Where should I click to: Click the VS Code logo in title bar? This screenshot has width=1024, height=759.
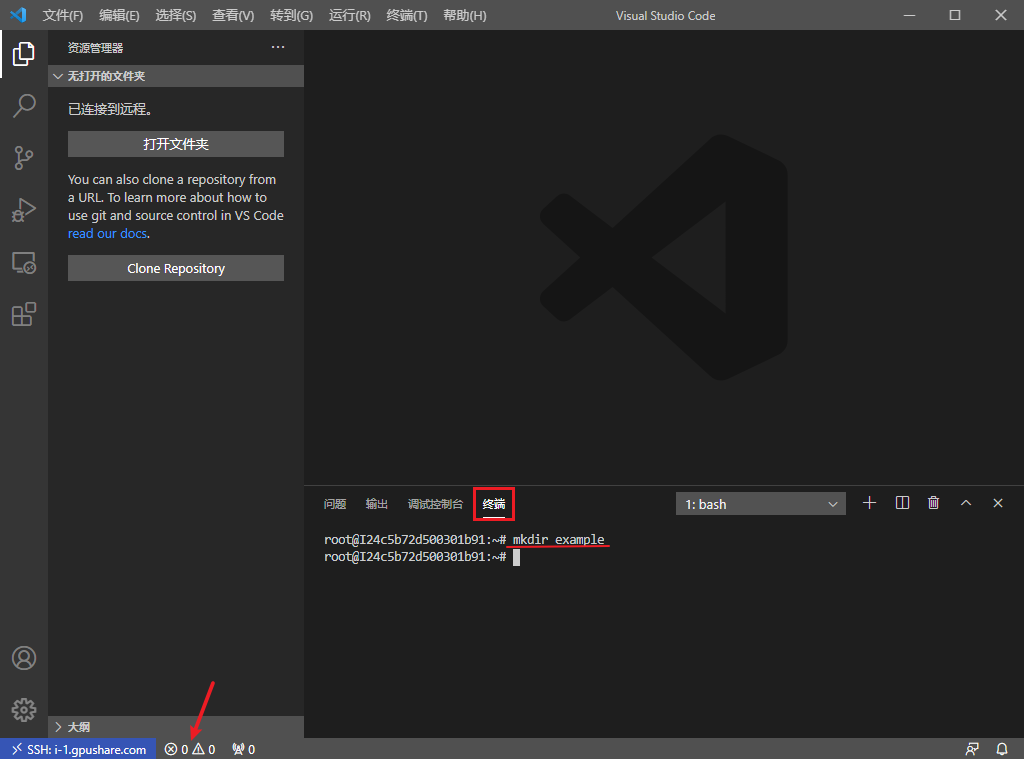(x=18, y=15)
